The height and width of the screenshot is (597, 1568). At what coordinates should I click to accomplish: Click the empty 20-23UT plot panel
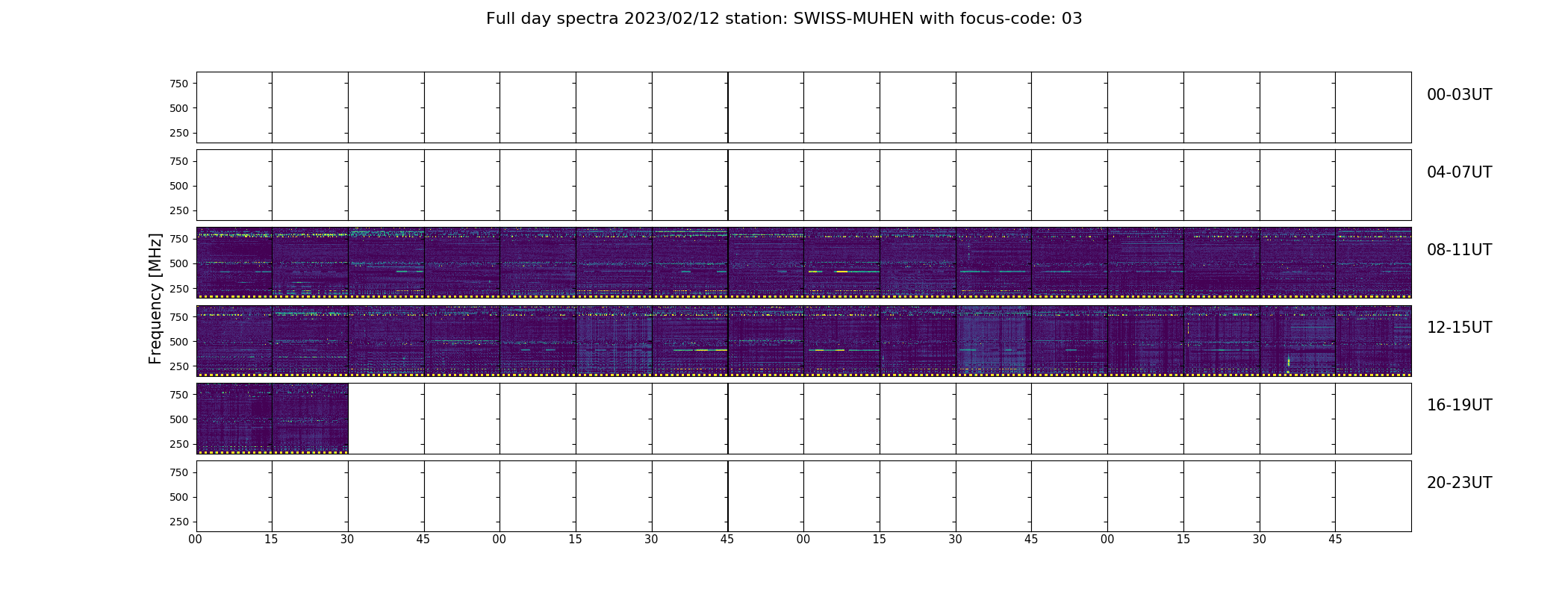[x=803, y=496]
